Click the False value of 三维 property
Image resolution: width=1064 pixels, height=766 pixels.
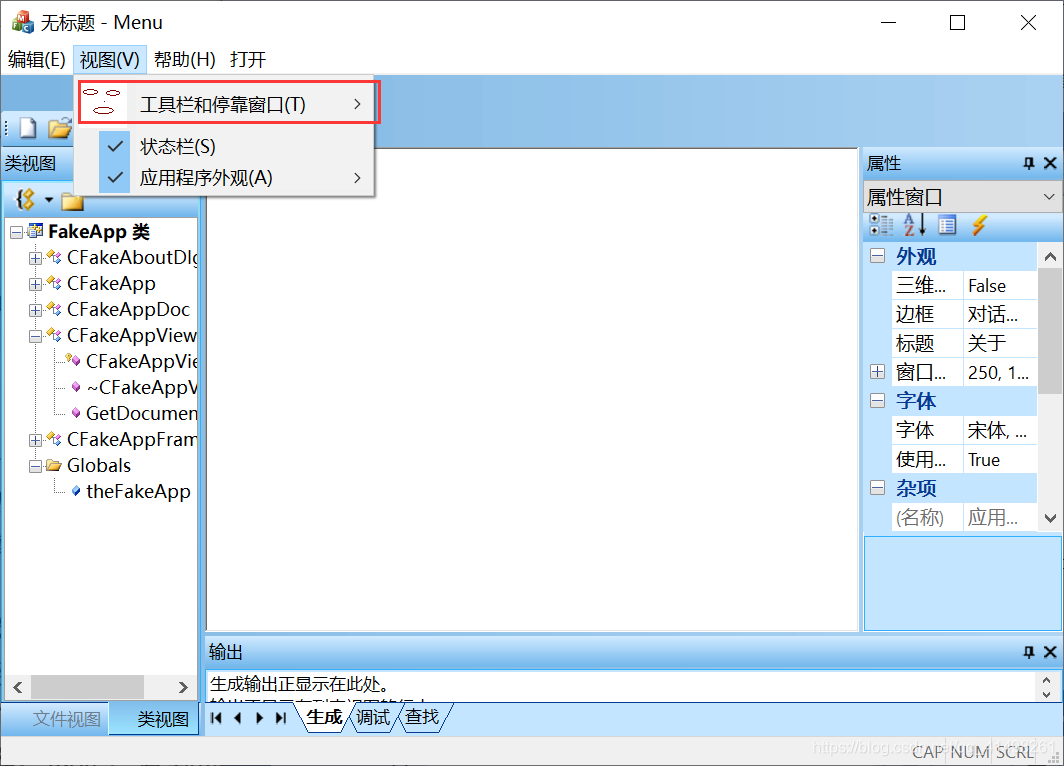coord(1000,286)
